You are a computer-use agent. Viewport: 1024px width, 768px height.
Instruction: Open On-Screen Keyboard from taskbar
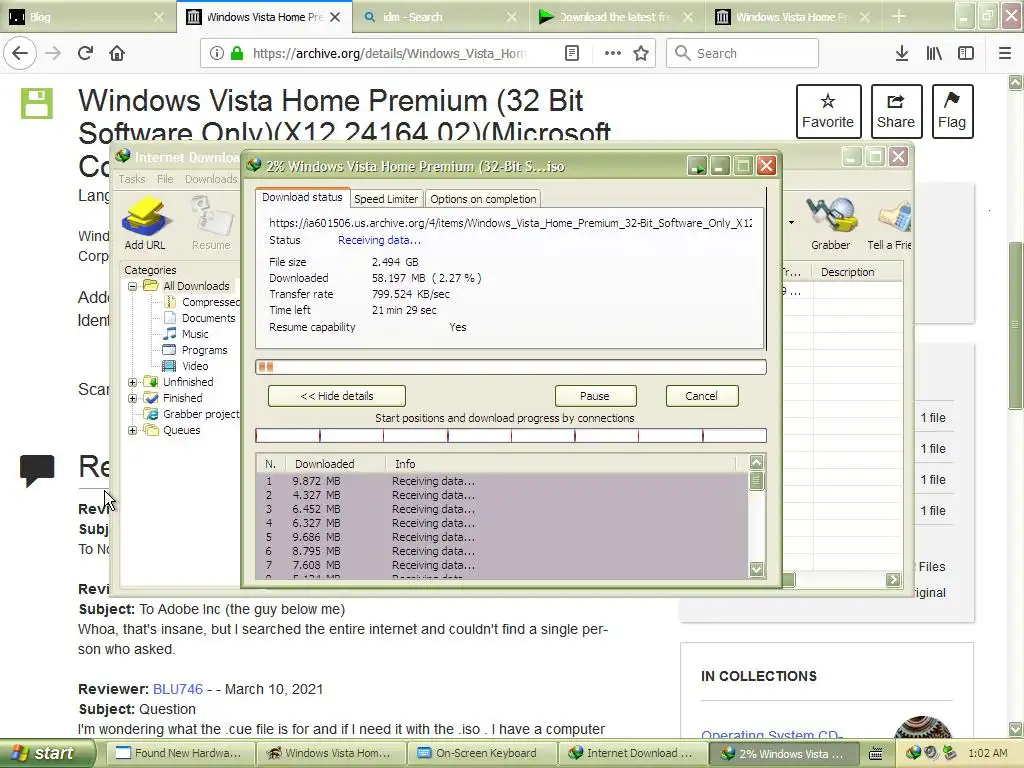481,753
